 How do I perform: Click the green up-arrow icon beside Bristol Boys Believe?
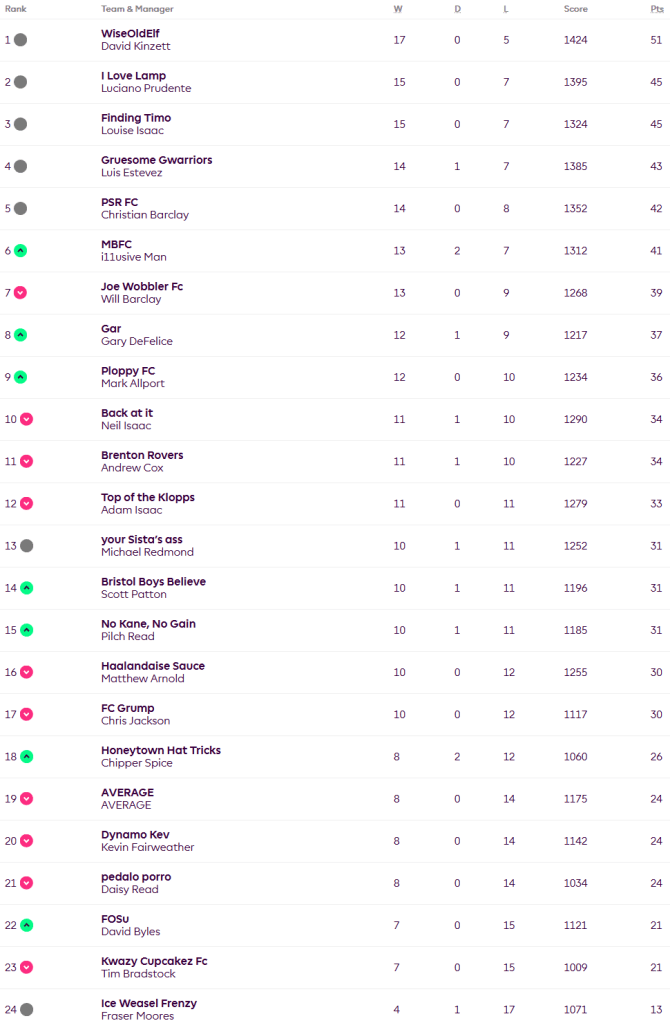(26, 588)
